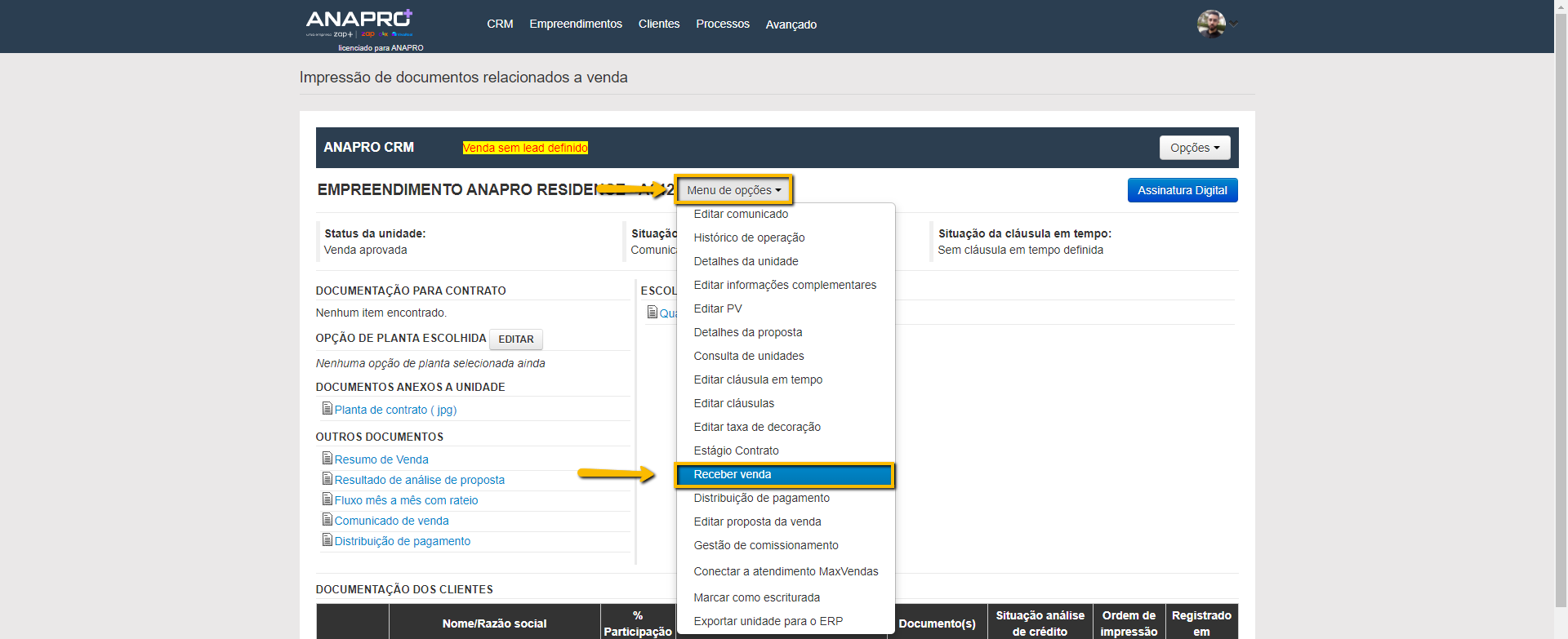Select Histórico de operação menu entry

click(749, 237)
